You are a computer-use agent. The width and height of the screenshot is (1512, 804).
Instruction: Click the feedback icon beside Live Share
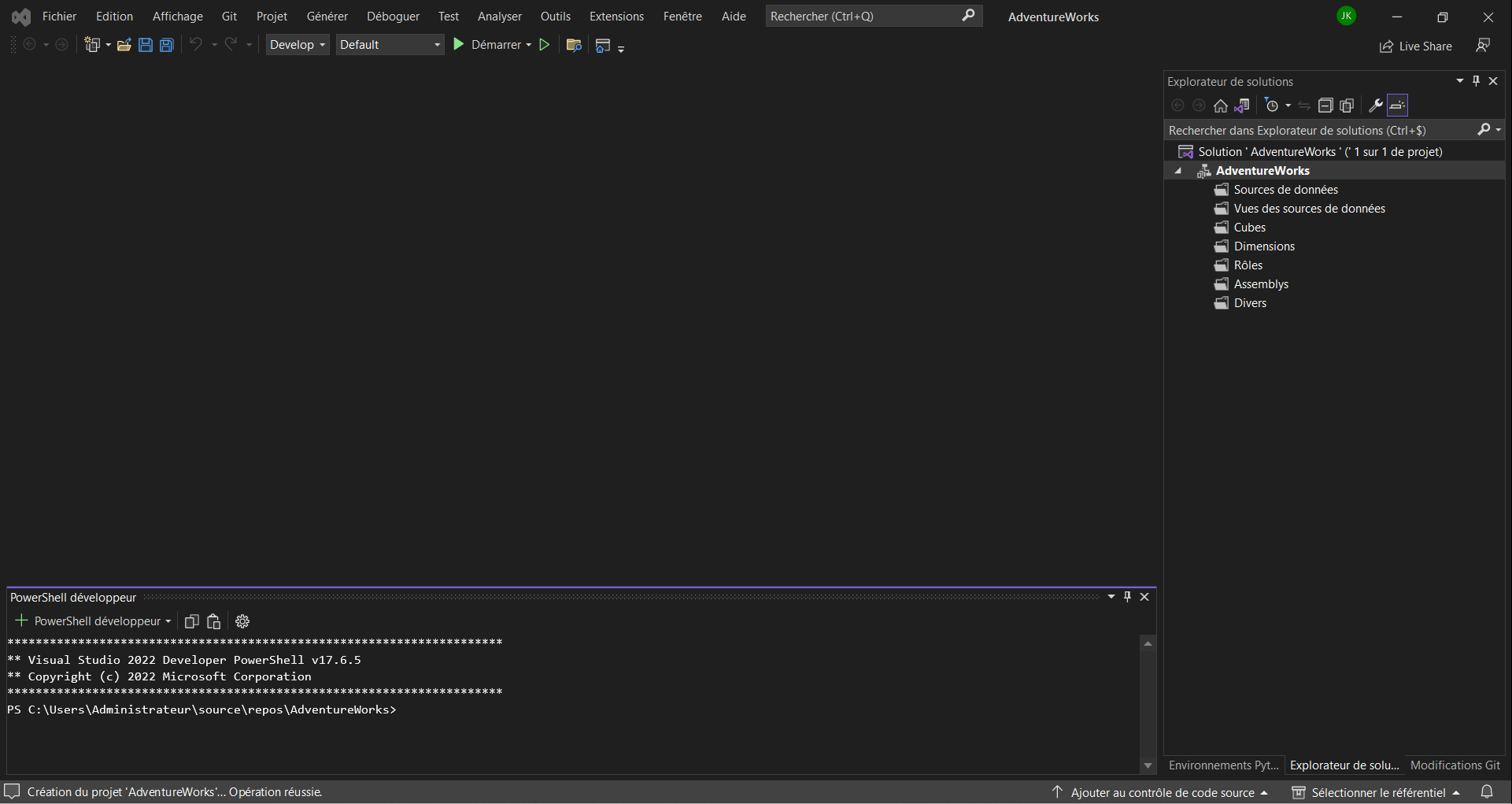pos(1483,46)
